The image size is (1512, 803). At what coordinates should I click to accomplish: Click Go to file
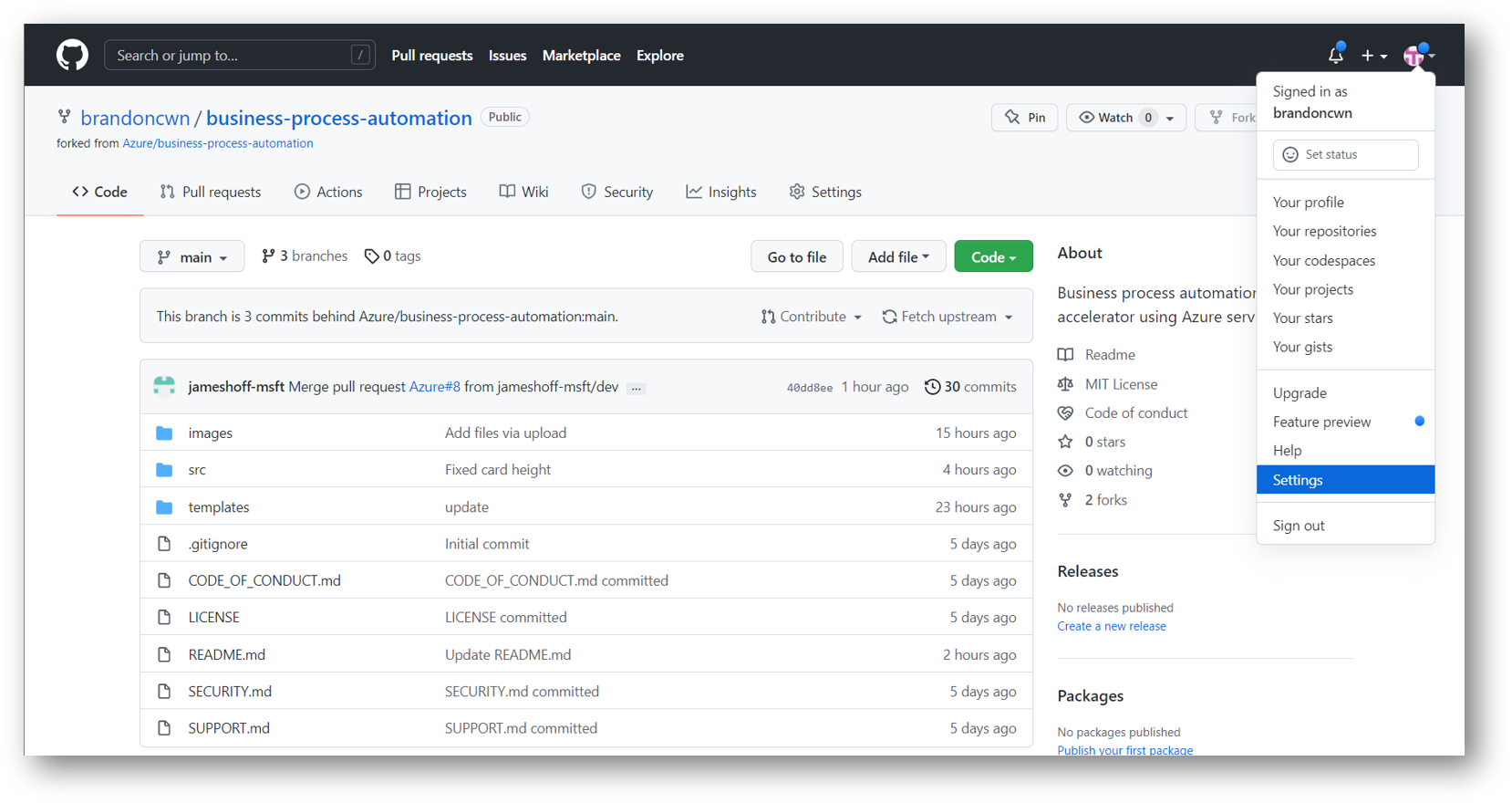coord(797,257)
